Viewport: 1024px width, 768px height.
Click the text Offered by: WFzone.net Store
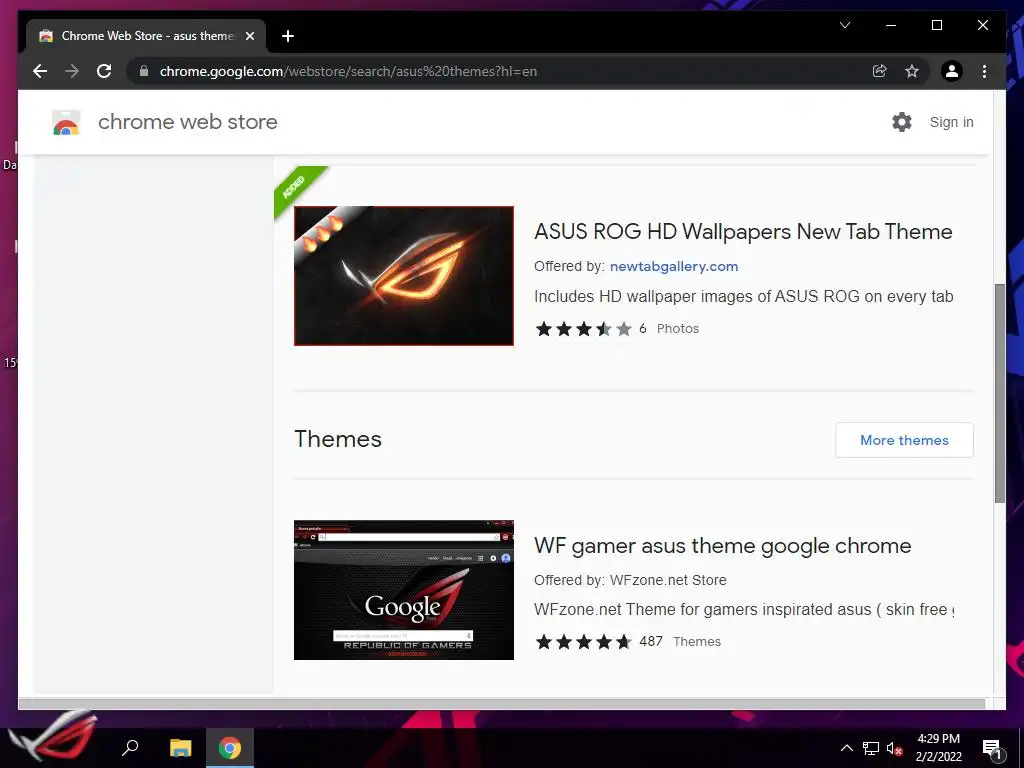point(630,580)
